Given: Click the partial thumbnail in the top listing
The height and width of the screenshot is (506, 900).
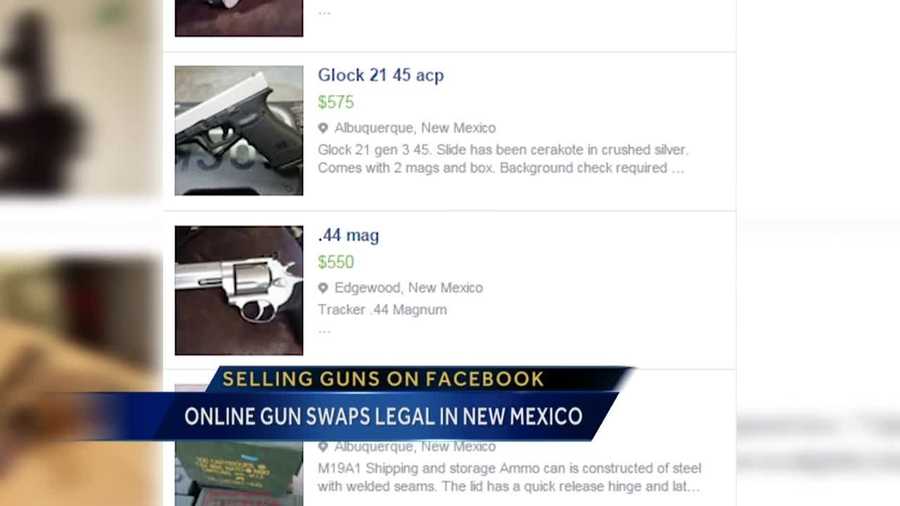Looking at the screenshot, I should [239, 18].
